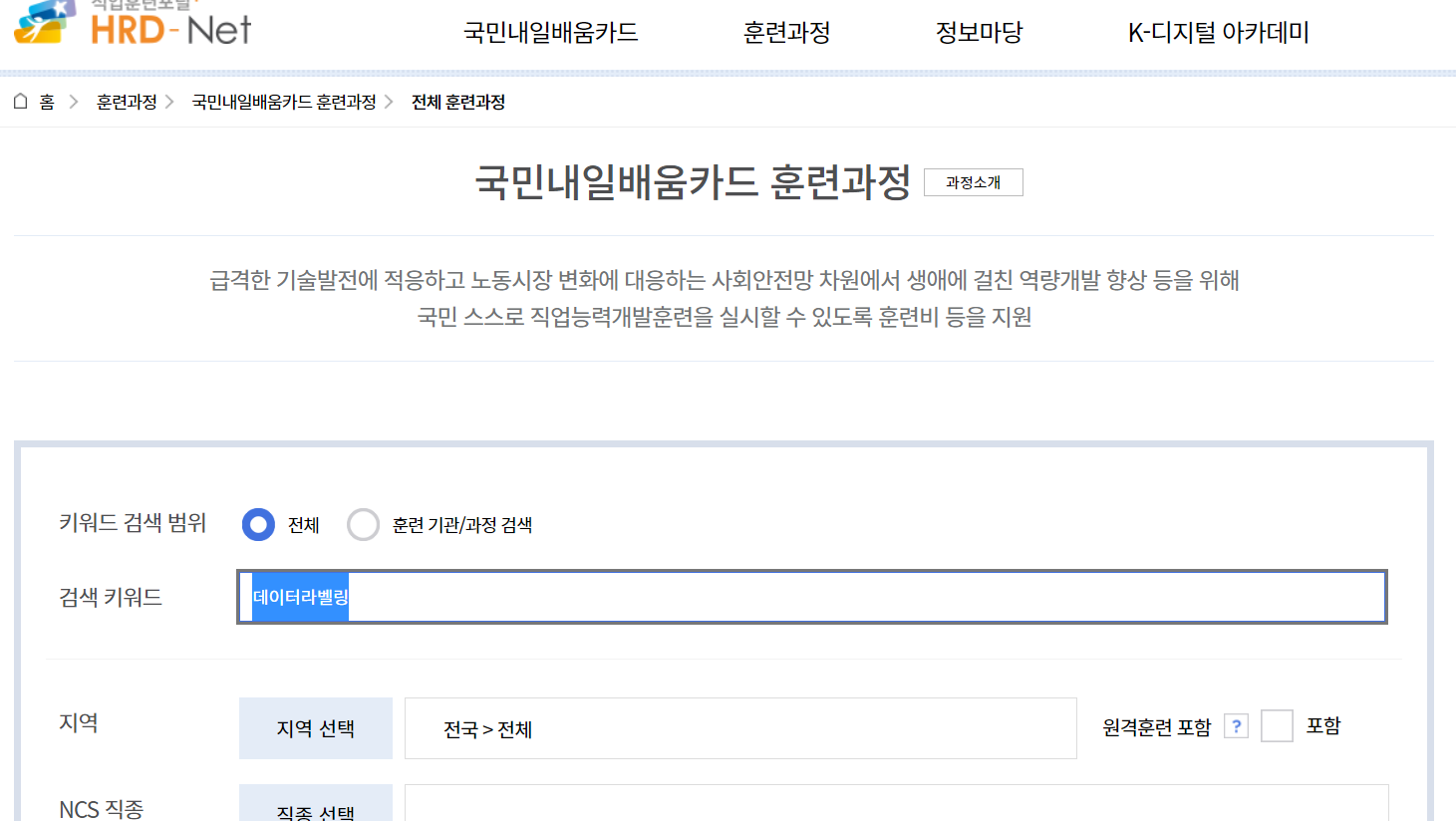The height and width of the screenshot is (821, 1456).
Task: Click the 과정소개 button
Action: pyautogui.click(x=974, y=182)
